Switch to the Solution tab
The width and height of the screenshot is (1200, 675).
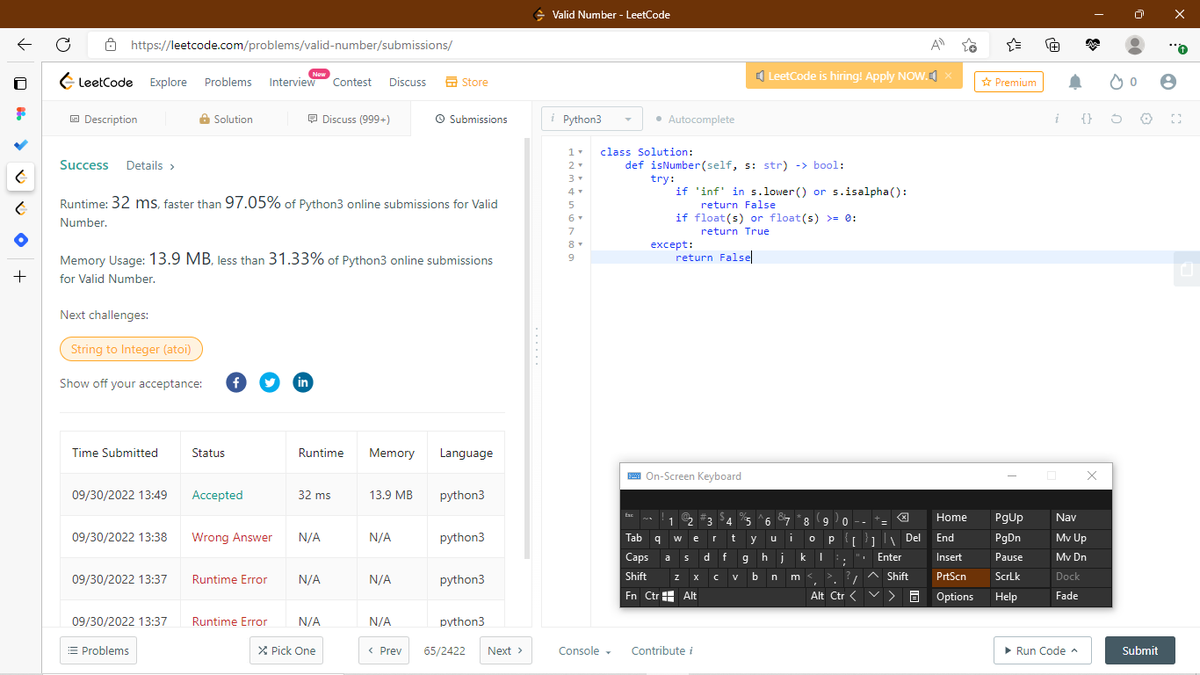pyautogui.click(x=227, y=119)
